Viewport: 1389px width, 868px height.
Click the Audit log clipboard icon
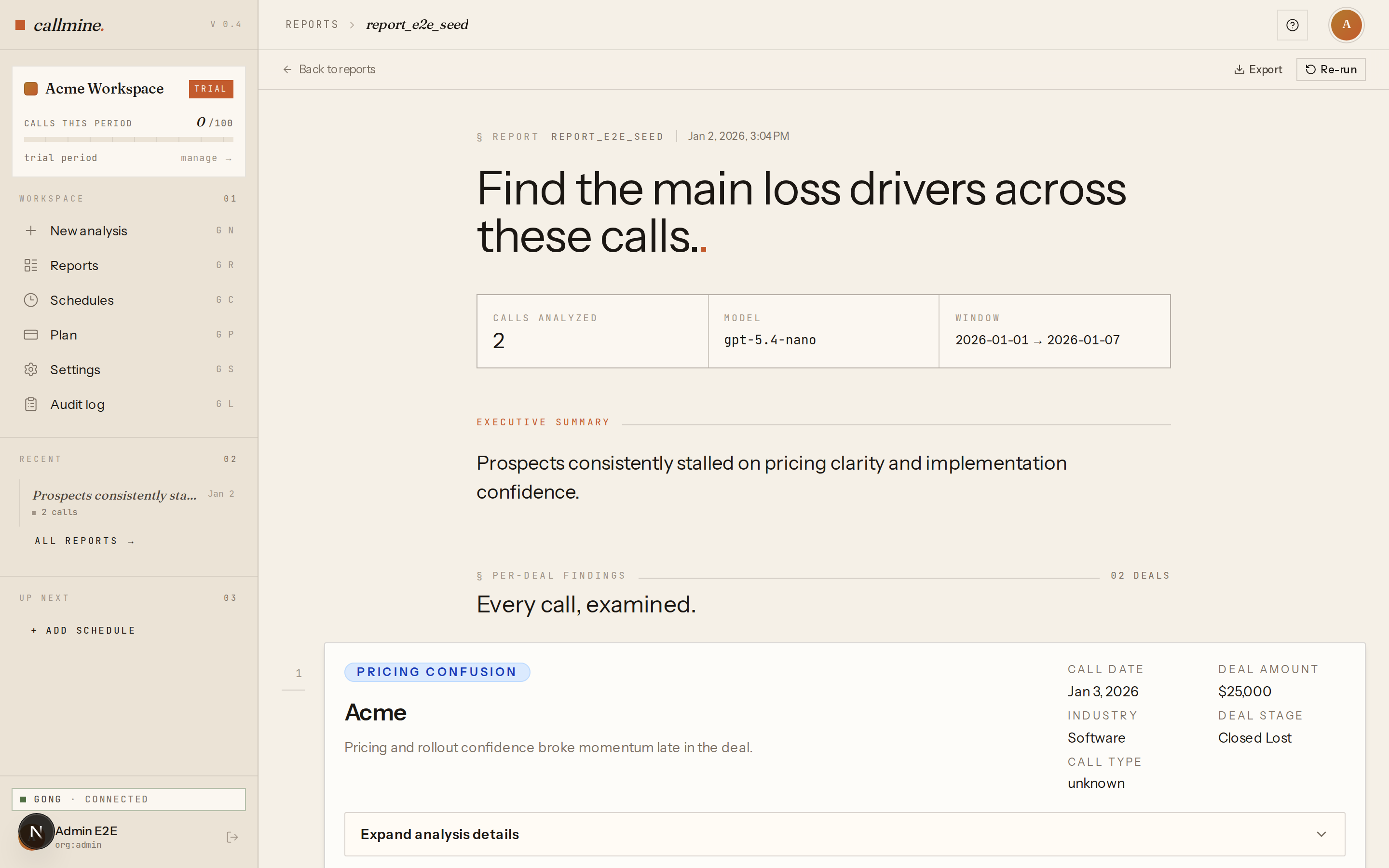click(x=31, y=404)
